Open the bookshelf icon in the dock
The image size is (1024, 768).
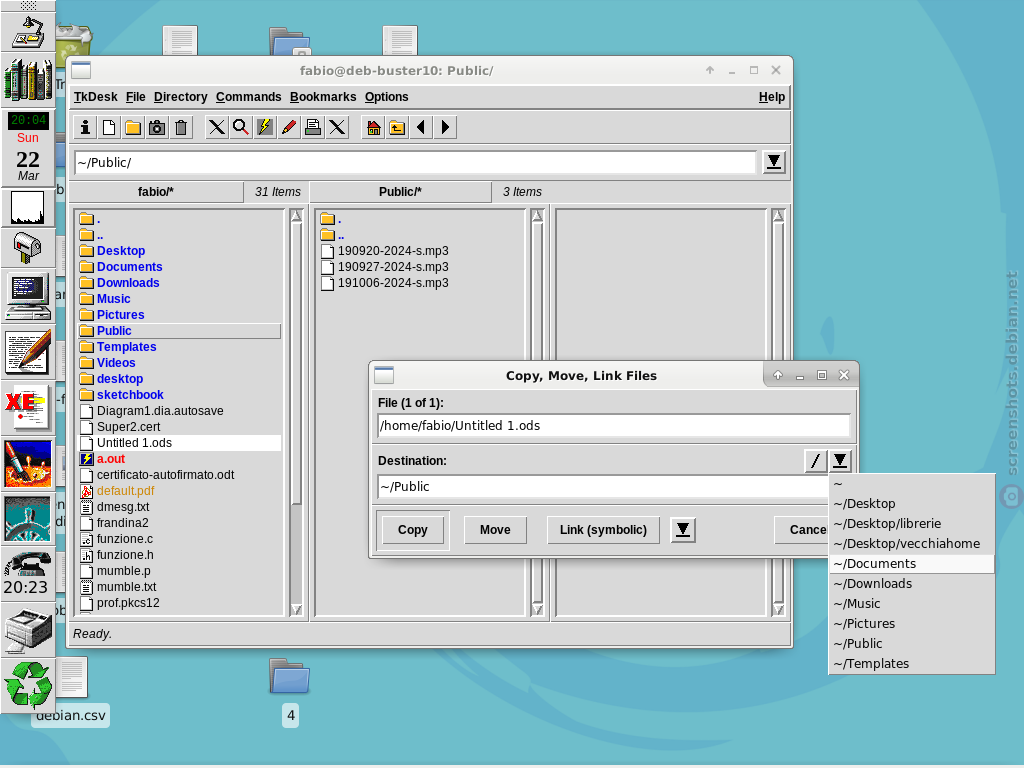[27, 80]
